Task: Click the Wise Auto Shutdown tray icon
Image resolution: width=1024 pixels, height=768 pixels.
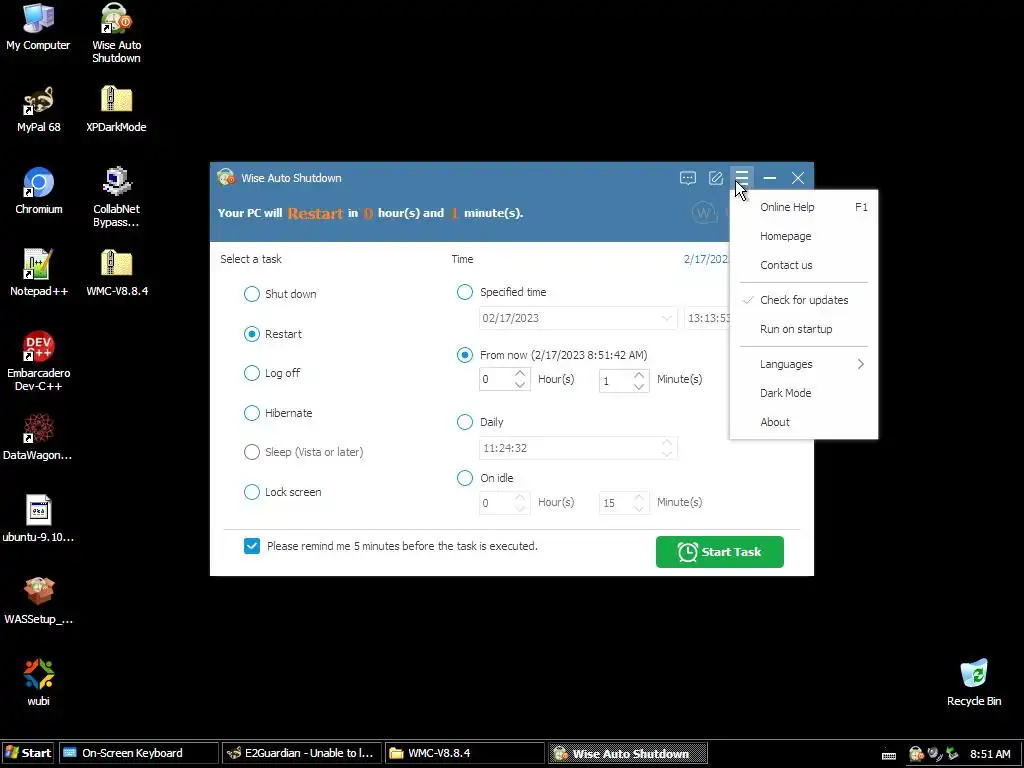Action: click(916, 754)
